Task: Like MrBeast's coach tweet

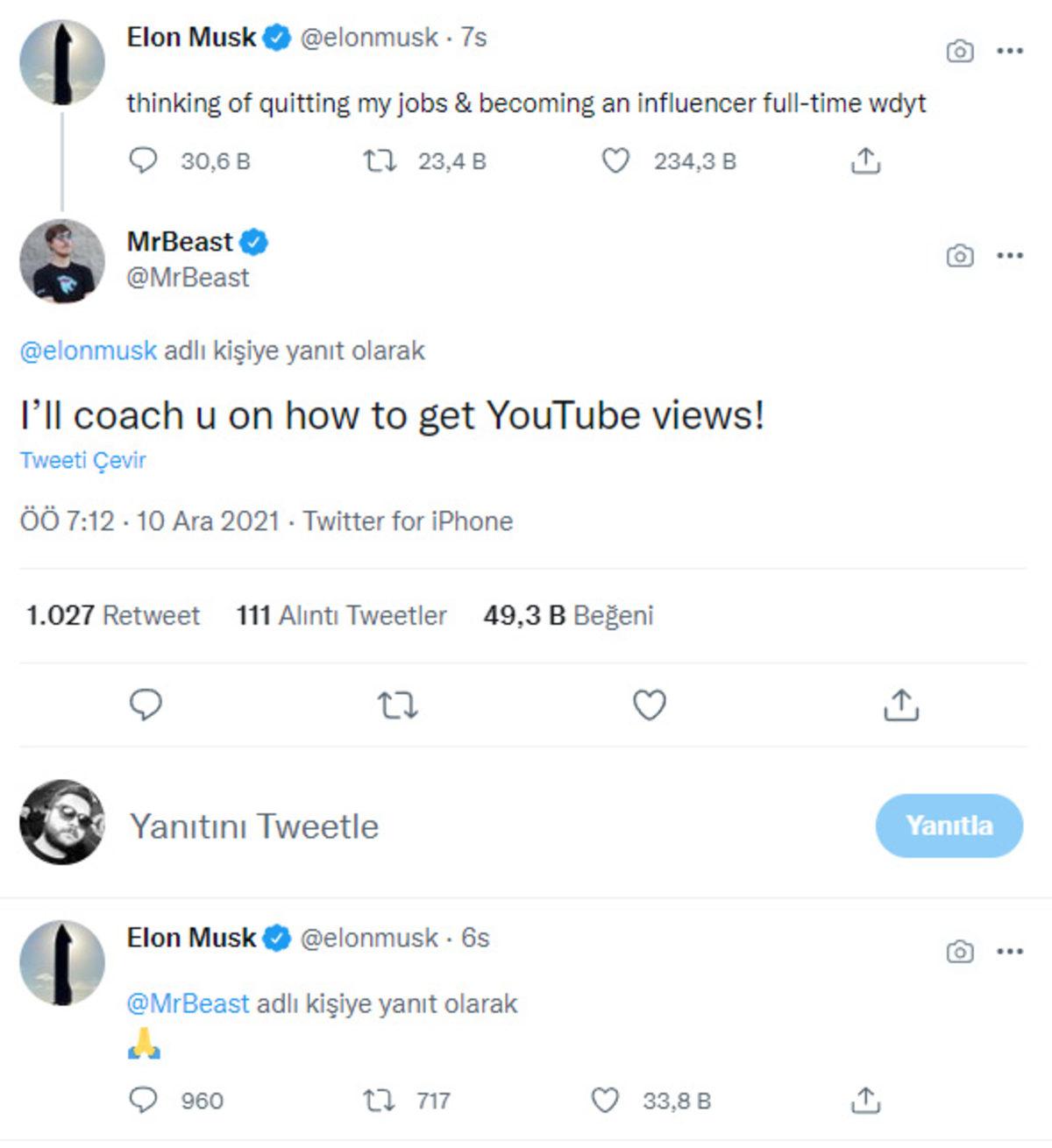Action: 650,705
